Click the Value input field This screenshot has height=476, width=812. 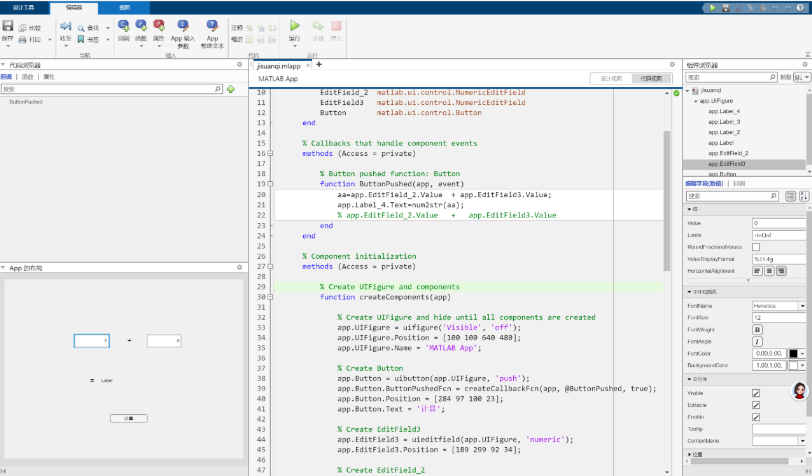click(x=779, y=223)
